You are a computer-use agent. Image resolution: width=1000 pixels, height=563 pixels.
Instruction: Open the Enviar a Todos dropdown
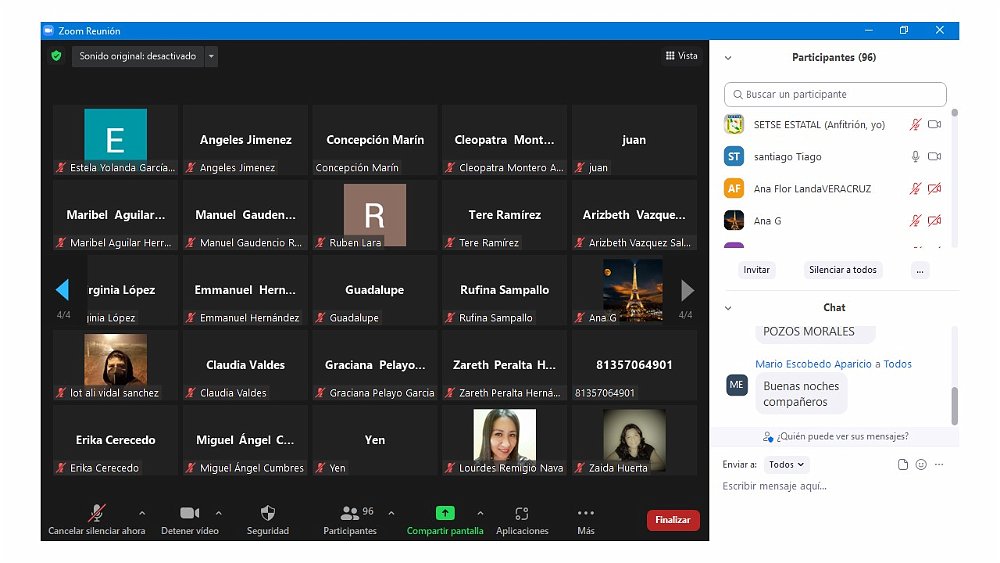[x=786, y=464]
